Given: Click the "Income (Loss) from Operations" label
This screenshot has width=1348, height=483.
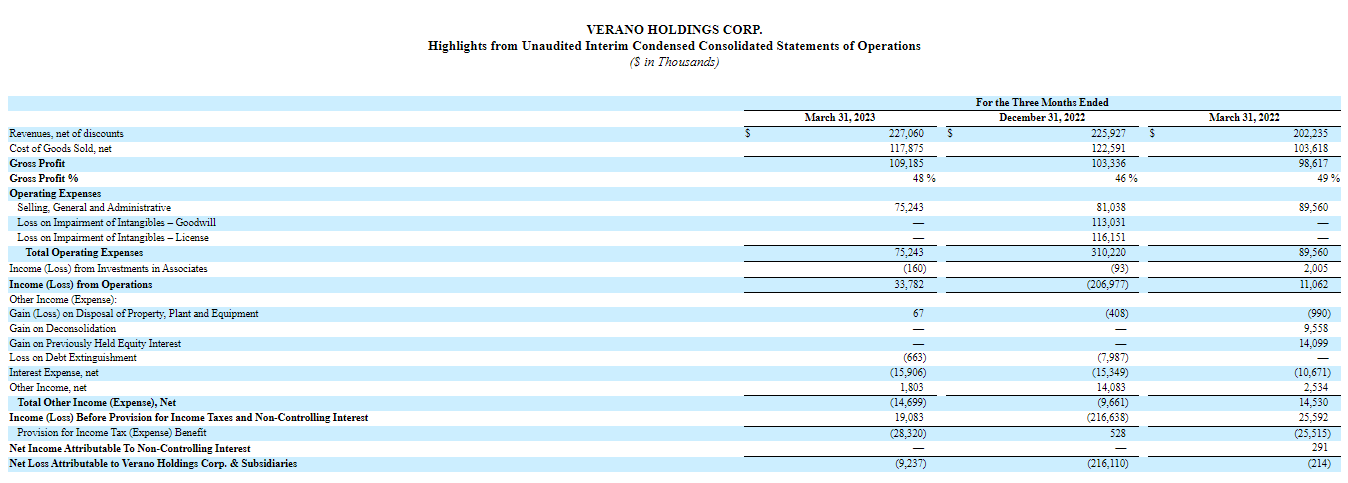Looking at the screenshot, I should click(x=81, y=284).
